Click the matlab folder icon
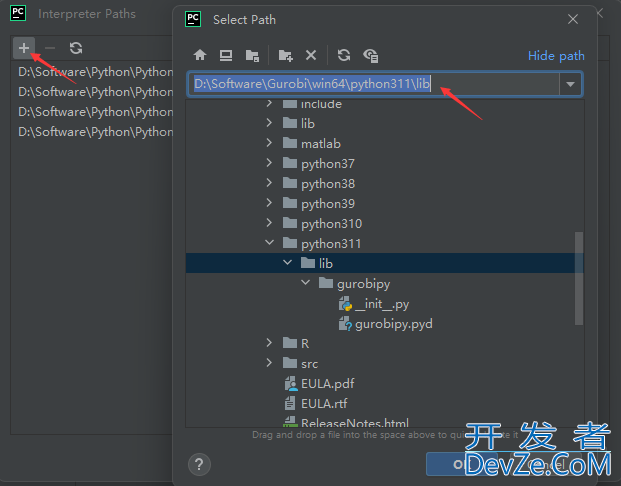 pos(290,143)
